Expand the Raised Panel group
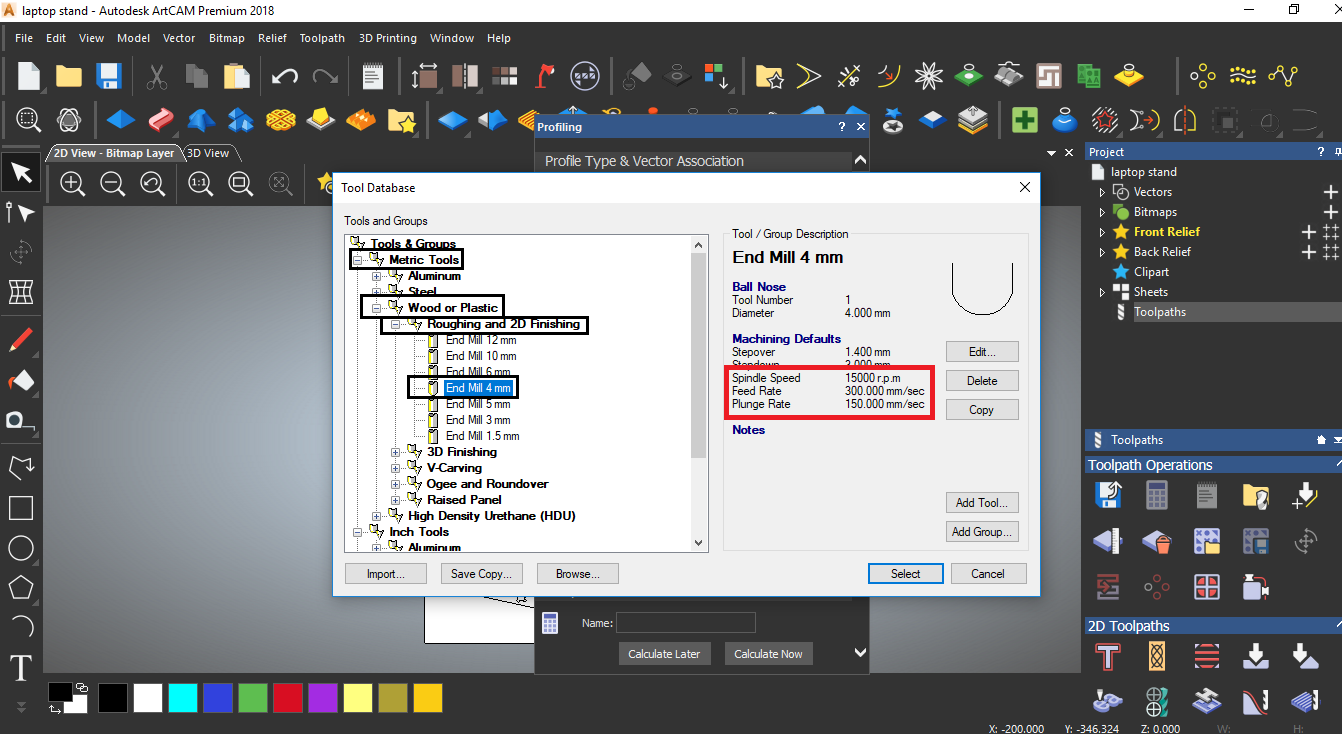1342x734 pixels. click(x=395, y=500)
